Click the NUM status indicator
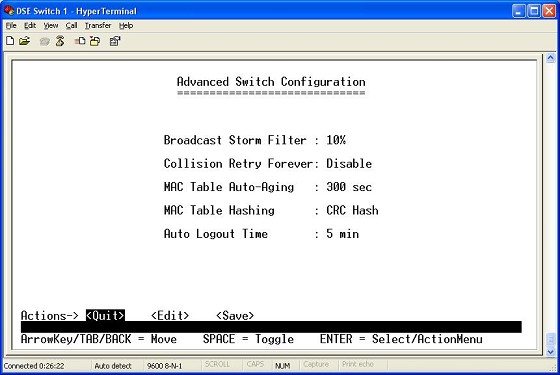This screenshot has height=375, width=560. coord(282,366)
